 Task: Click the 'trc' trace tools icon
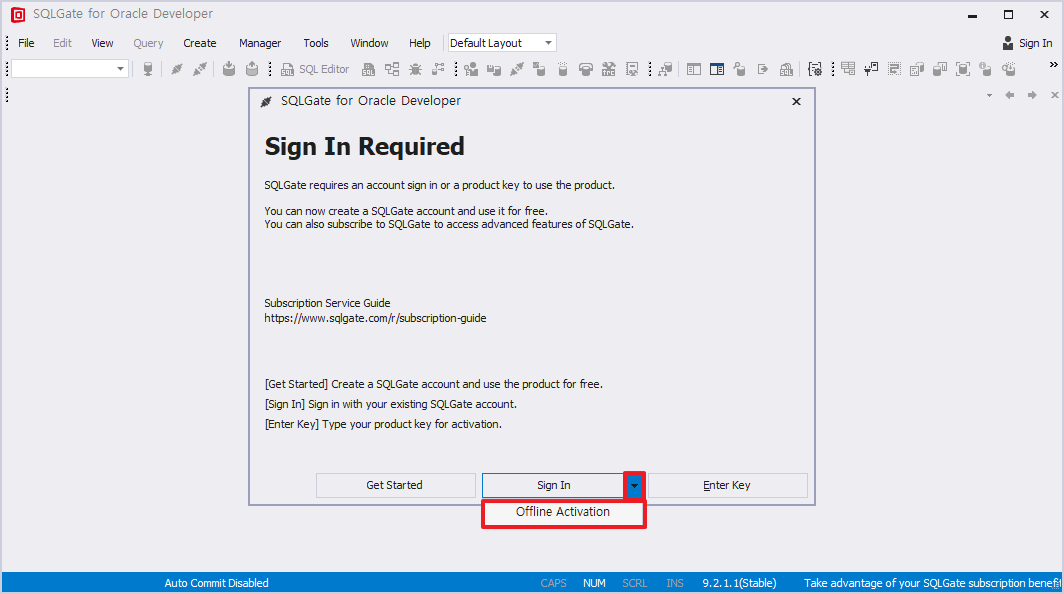pyautogui.click(x=609, y=69)
